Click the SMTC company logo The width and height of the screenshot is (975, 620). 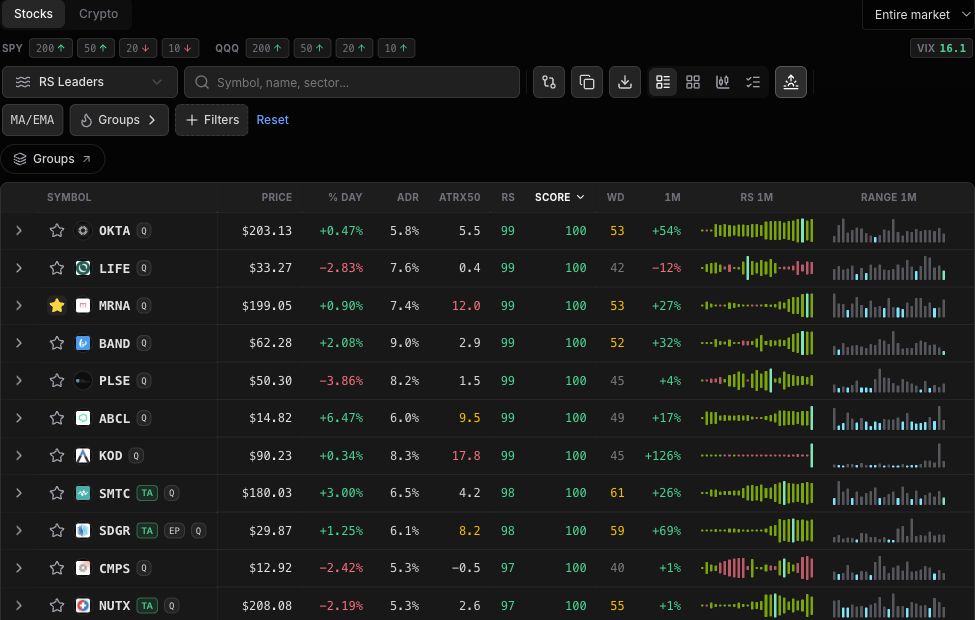click(x=83, y=493)
